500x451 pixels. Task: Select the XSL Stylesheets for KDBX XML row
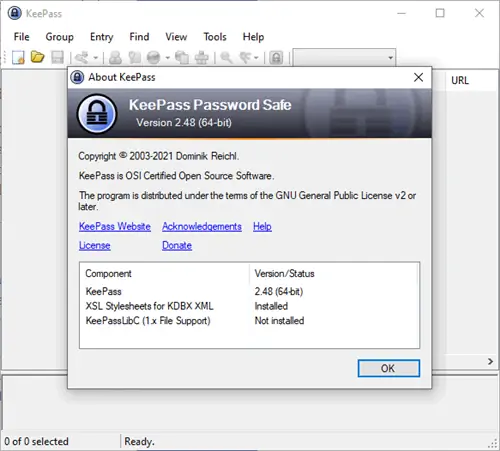[249, 306]
